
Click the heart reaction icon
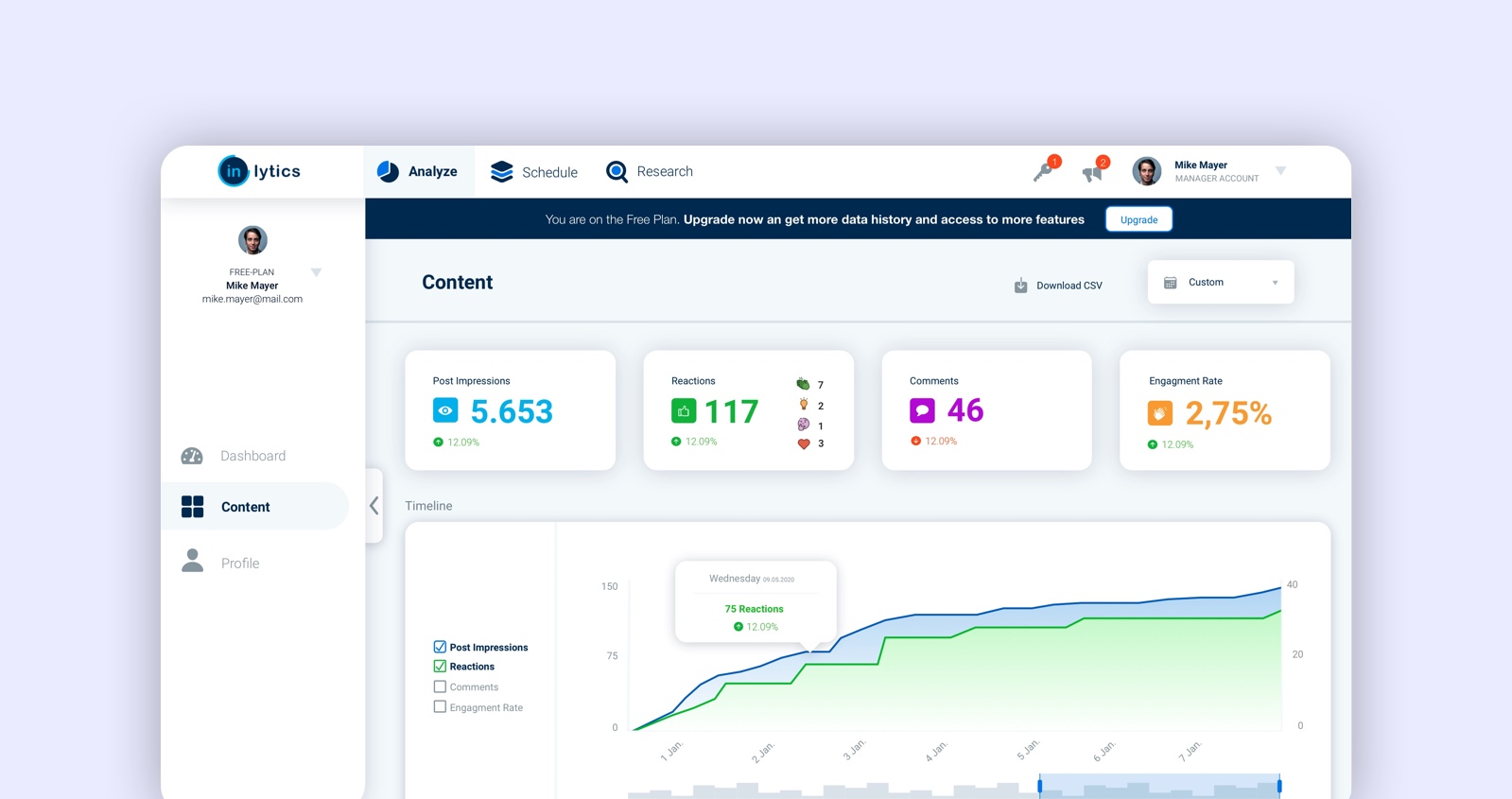point(804,443)
